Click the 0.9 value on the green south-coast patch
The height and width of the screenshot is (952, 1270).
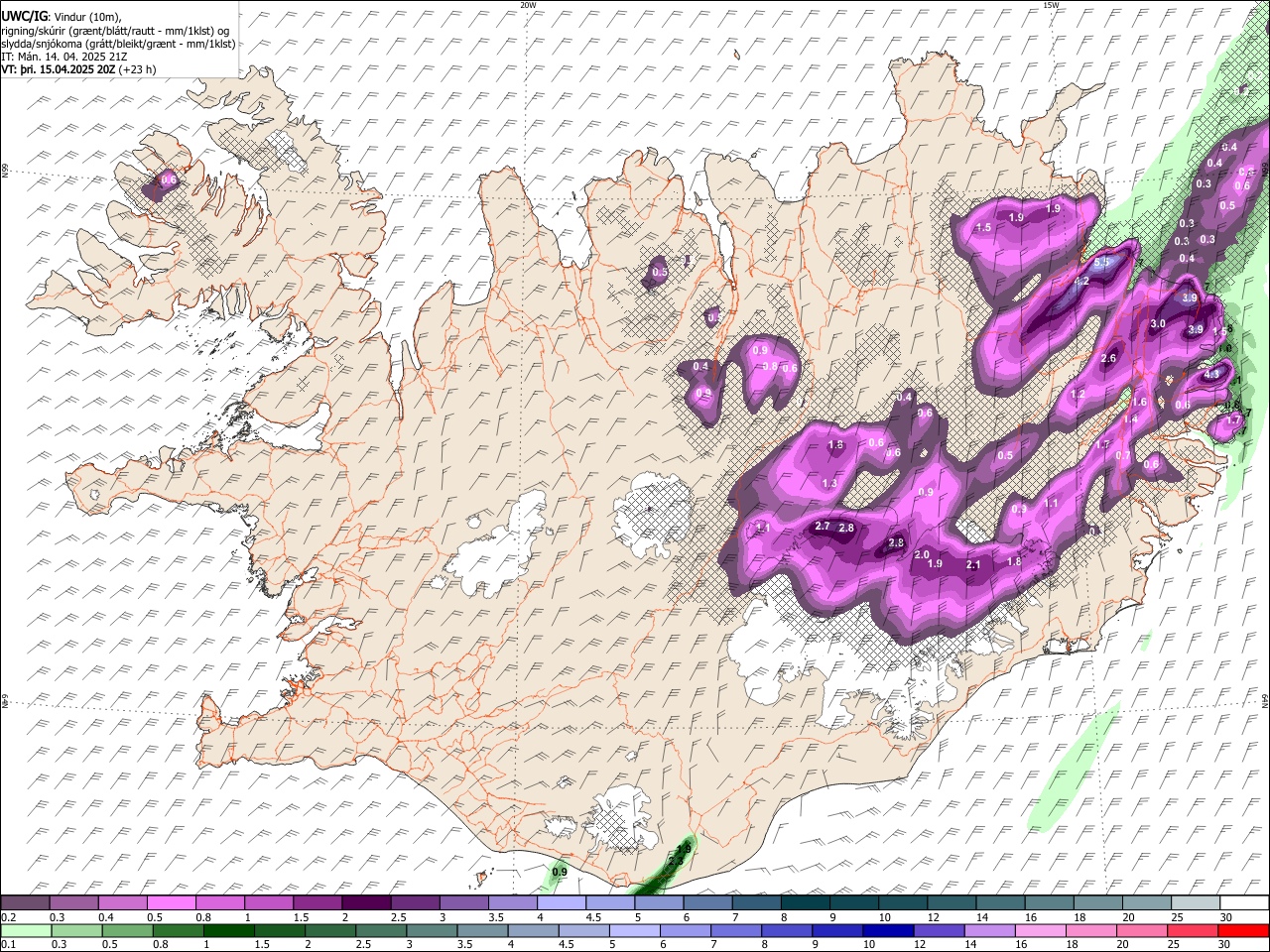pos(559,872)
